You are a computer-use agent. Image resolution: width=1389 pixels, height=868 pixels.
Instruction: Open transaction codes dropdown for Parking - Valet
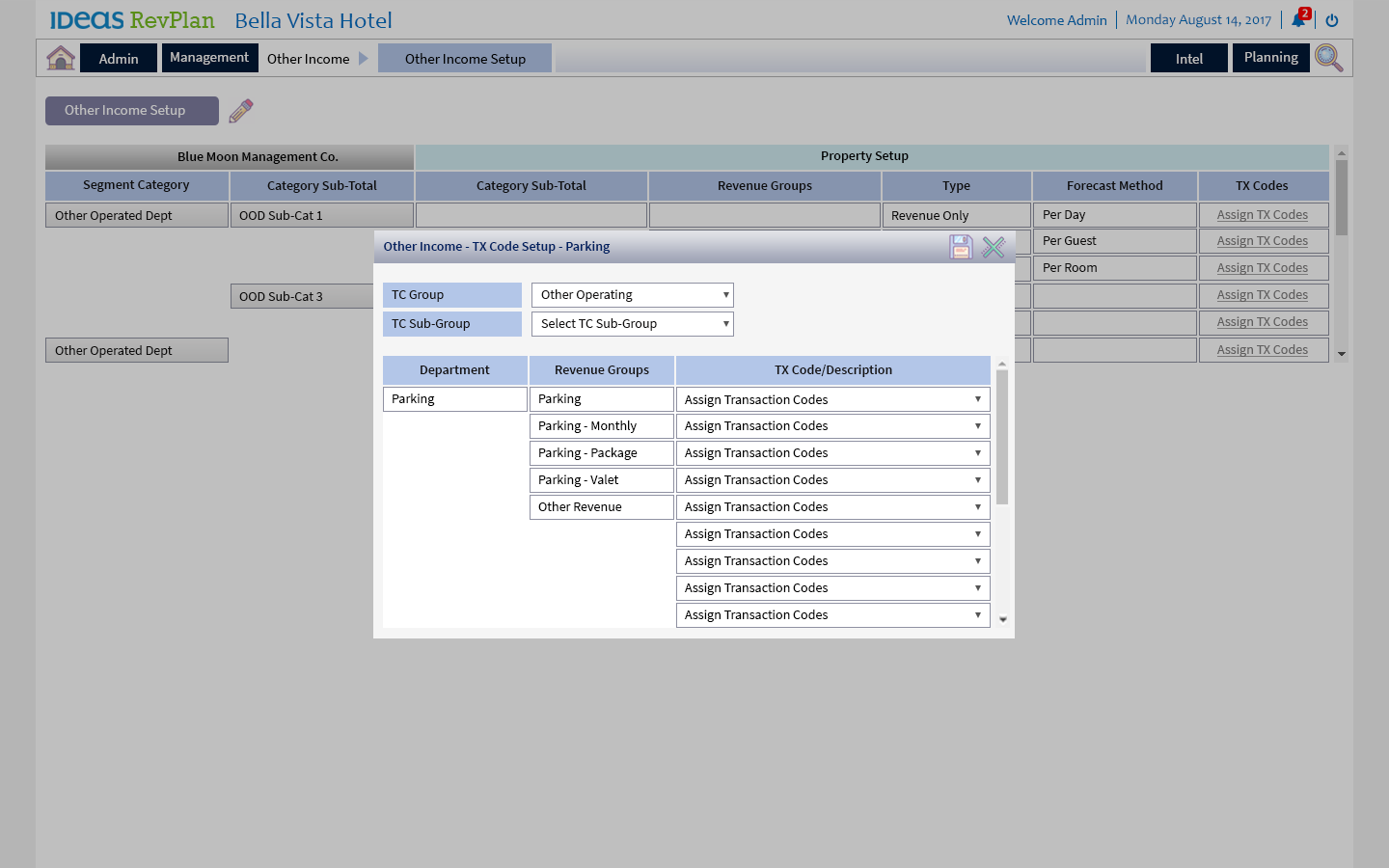click(x=832, y=480)
